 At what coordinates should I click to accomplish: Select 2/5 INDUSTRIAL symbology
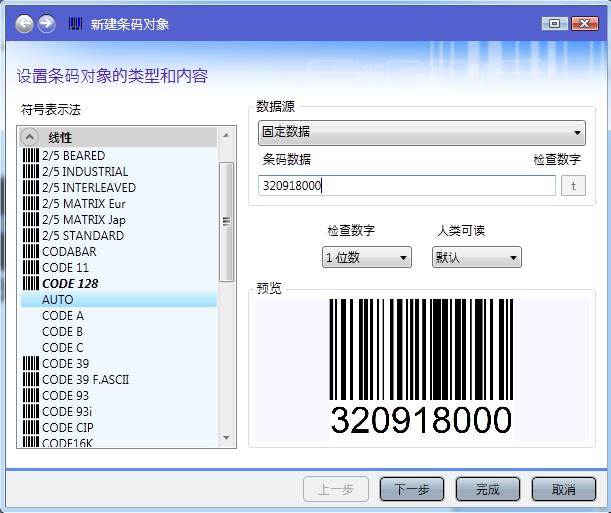click(x=119, y=171)
